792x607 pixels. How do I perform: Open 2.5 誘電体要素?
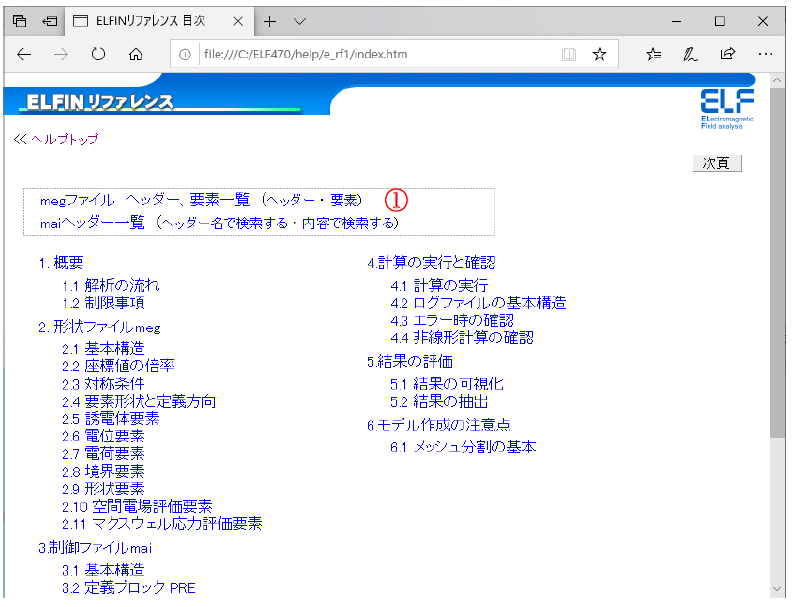[x=111, y=419]
